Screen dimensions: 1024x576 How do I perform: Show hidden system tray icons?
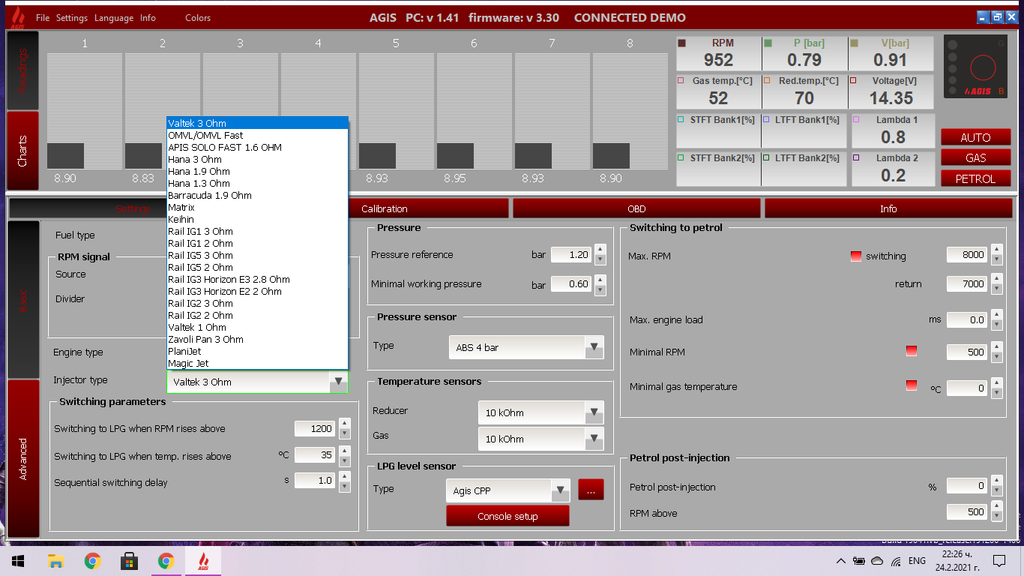coord(840,561)
